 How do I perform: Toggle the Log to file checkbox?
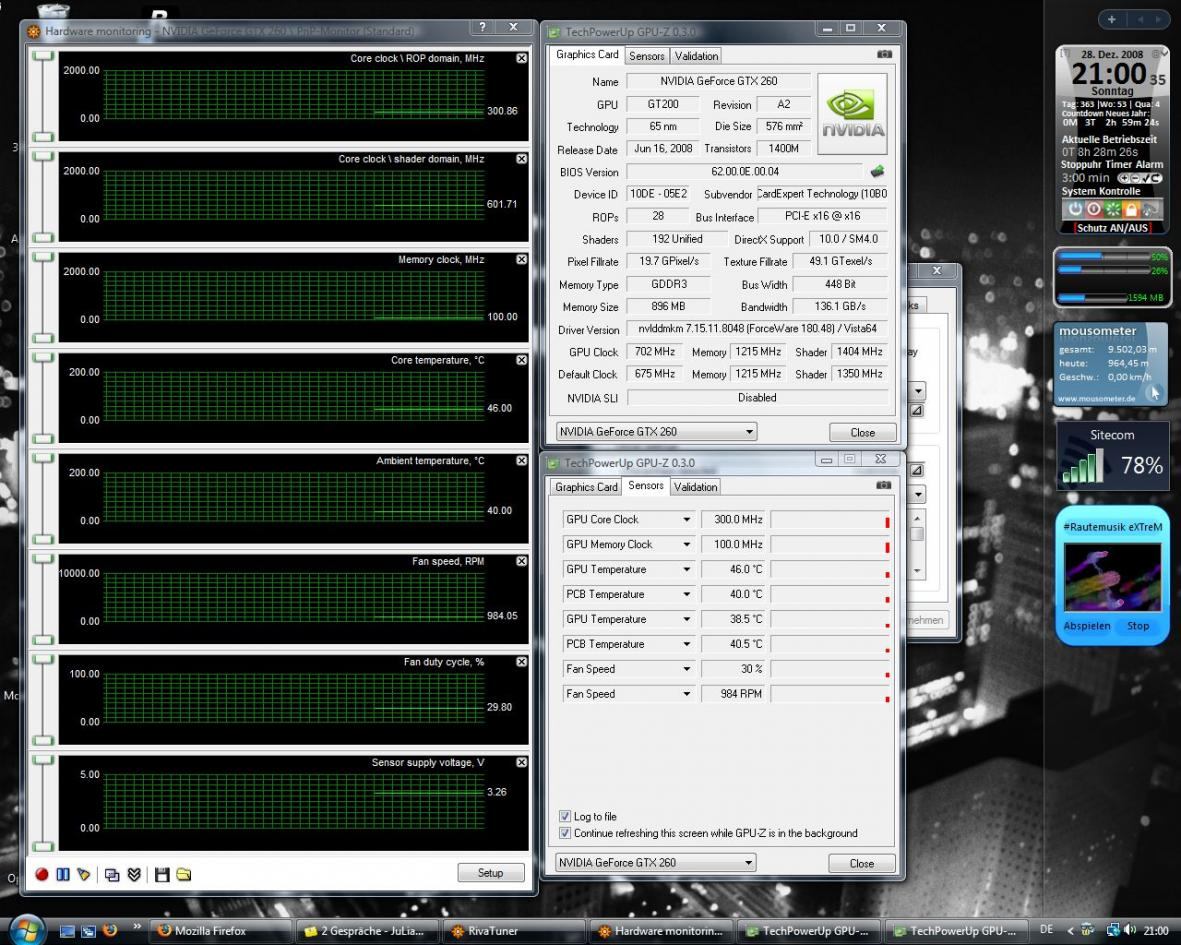pyautogui.click(x=565, y=816)
